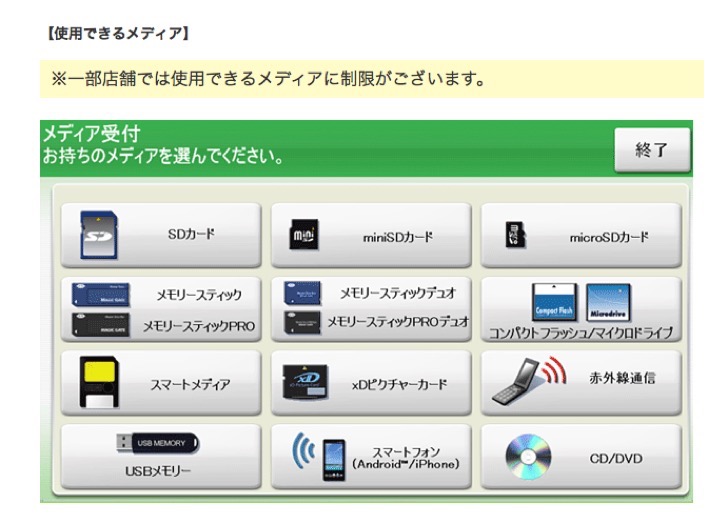Image resolution: width=728 pixels, height=524 pixels.
Task: Select the Memory Stick Duo icon
Action: pyautogui.click(x=303, y=292)
